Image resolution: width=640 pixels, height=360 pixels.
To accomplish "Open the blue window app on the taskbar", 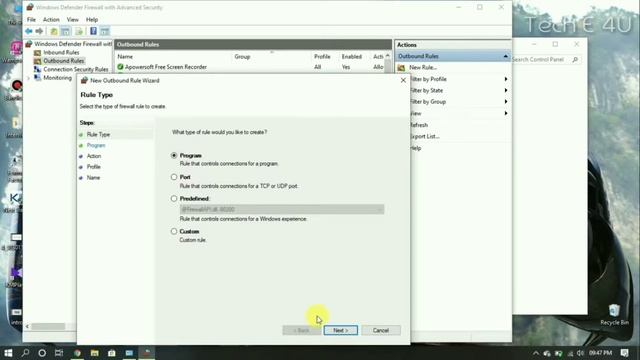I will (129, 353).
